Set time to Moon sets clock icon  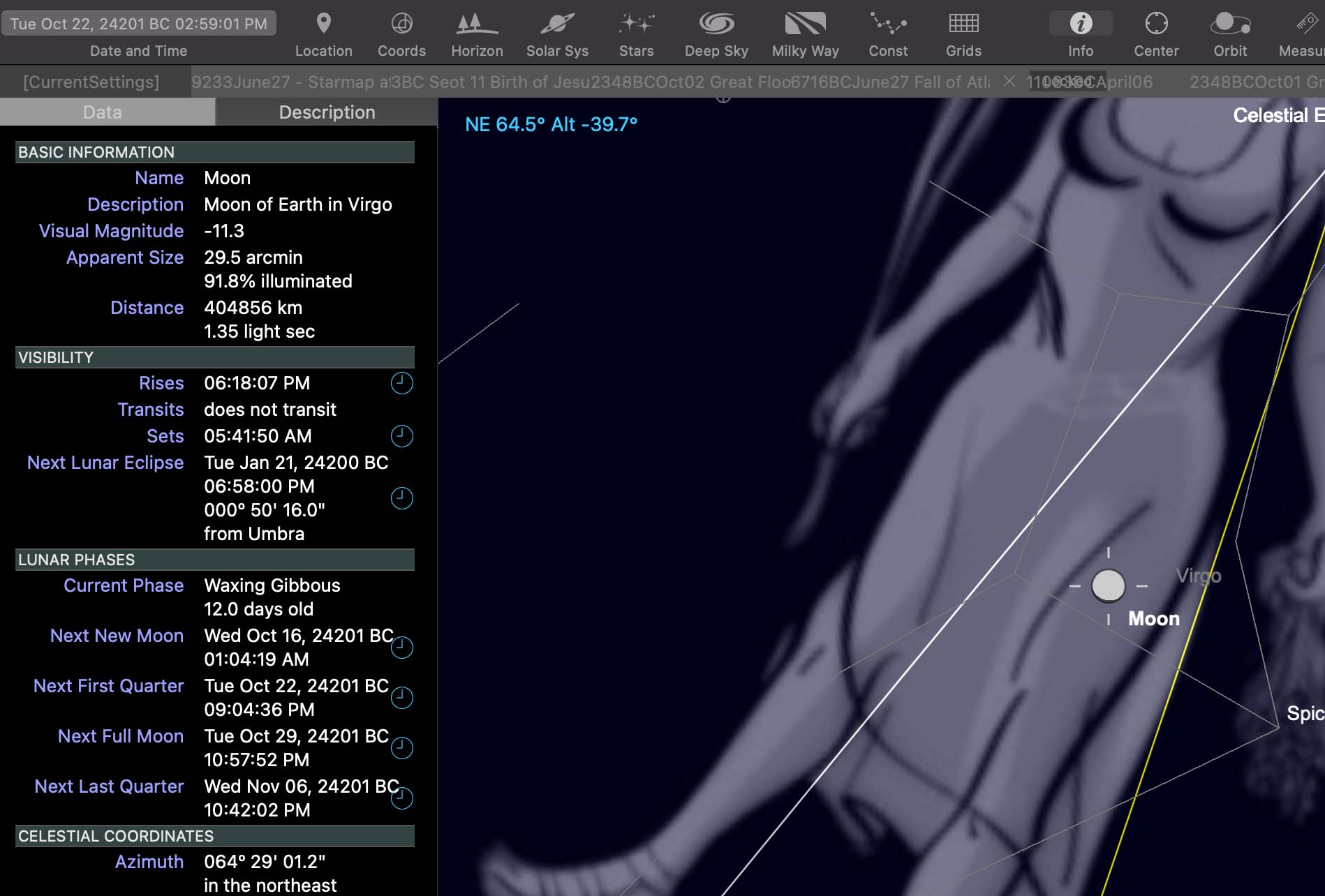click(401, 436)
